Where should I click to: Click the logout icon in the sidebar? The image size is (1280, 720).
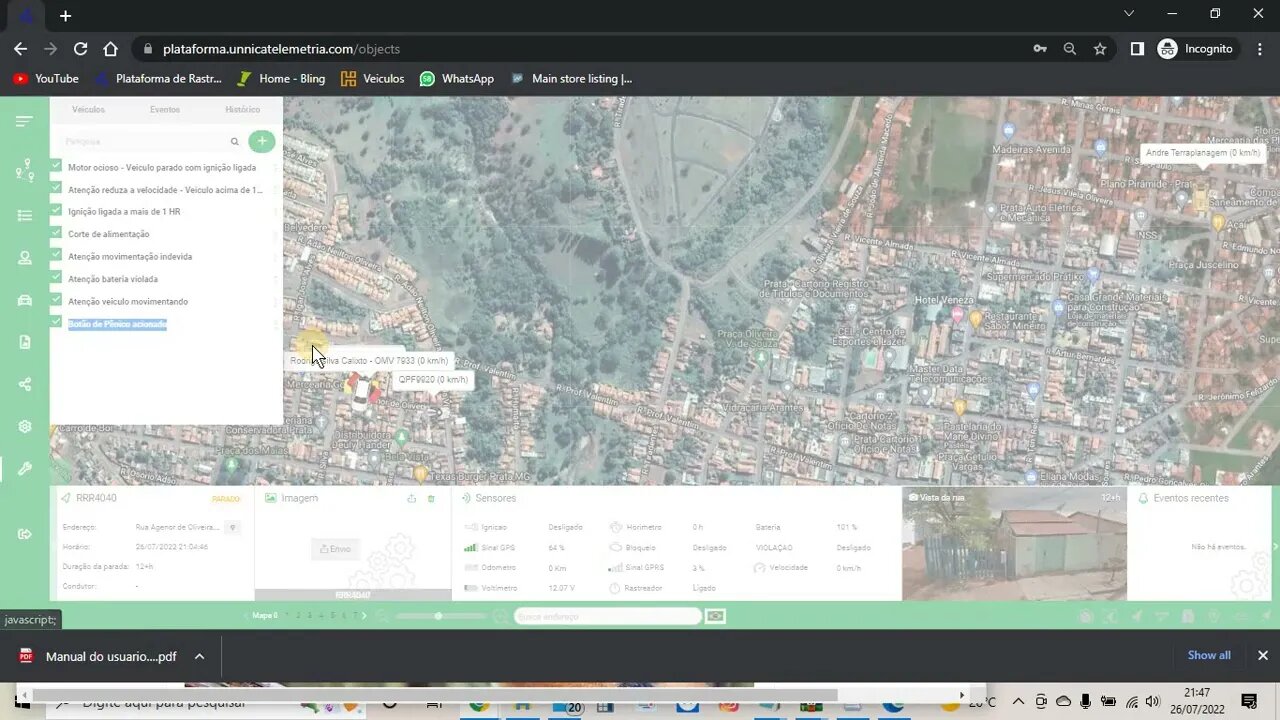pos(24,534)
